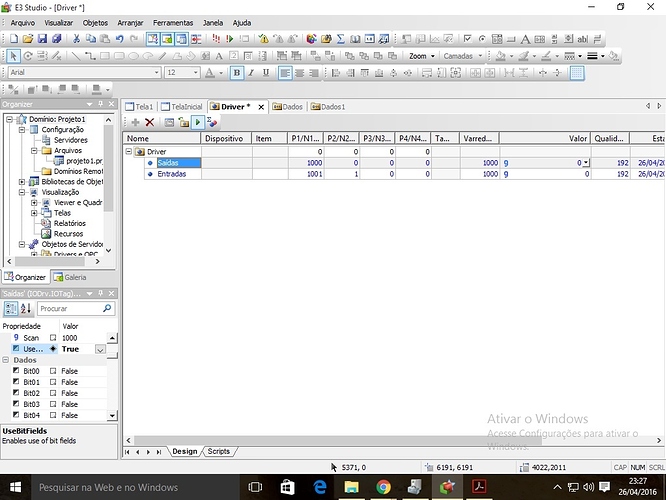This screenshot has height=500, width=666.
Task: Toggle Italic formatting button
Action: [251, 73]
